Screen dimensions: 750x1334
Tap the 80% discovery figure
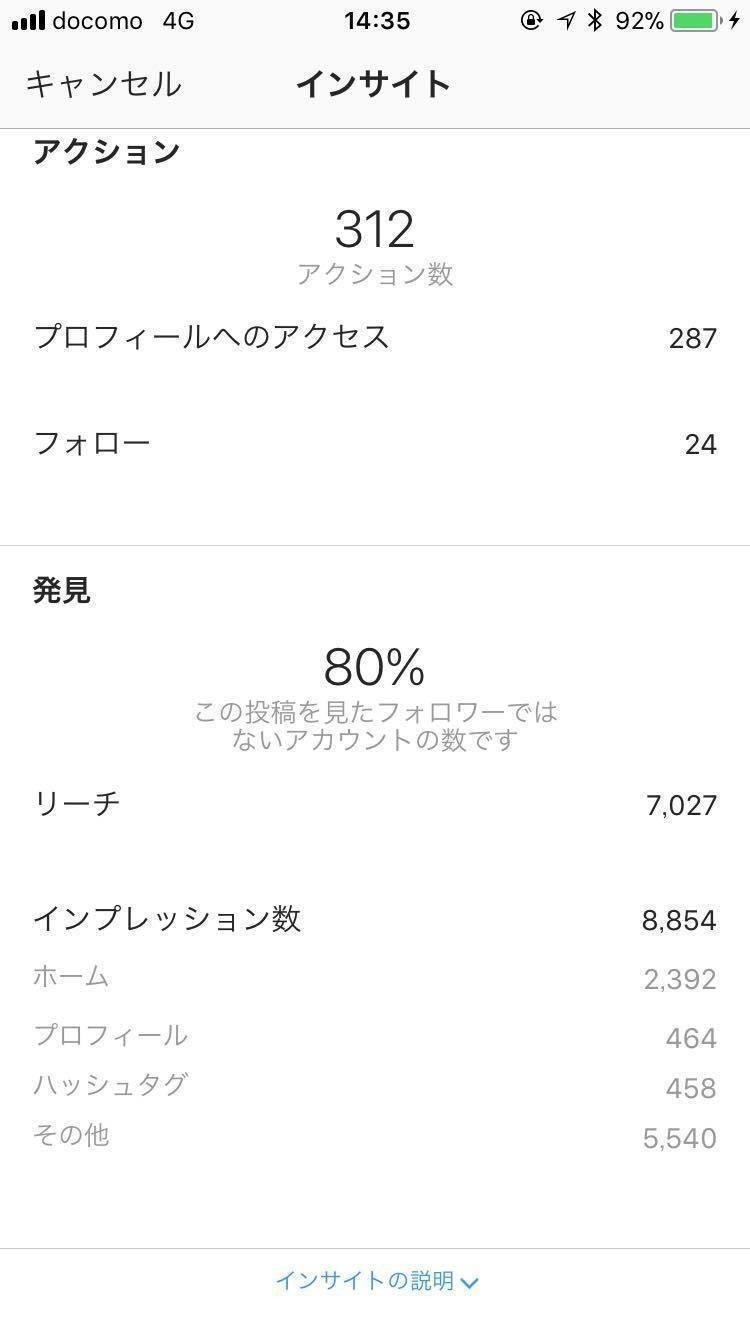(x=375, y=667)
